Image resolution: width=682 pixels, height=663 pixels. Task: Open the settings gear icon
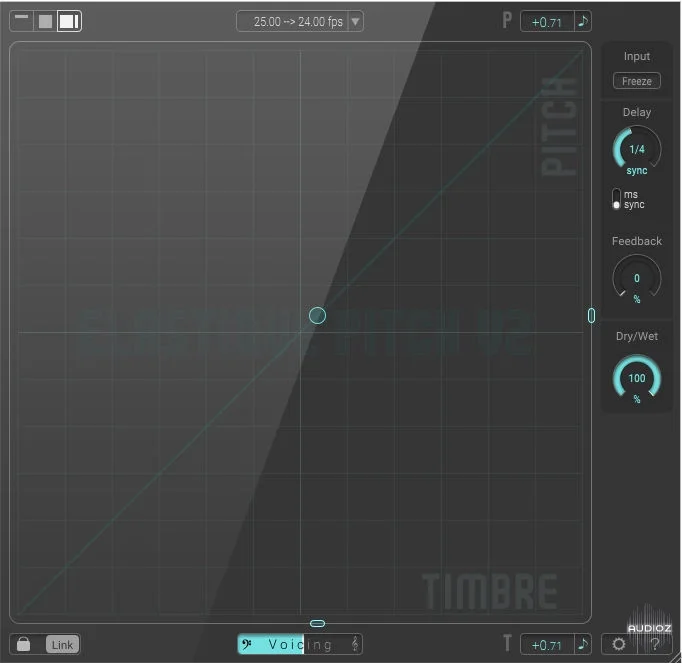(x=618, y=644)
